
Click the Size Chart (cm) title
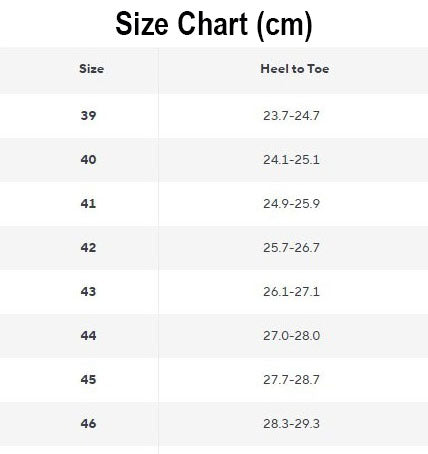point(214,24)
